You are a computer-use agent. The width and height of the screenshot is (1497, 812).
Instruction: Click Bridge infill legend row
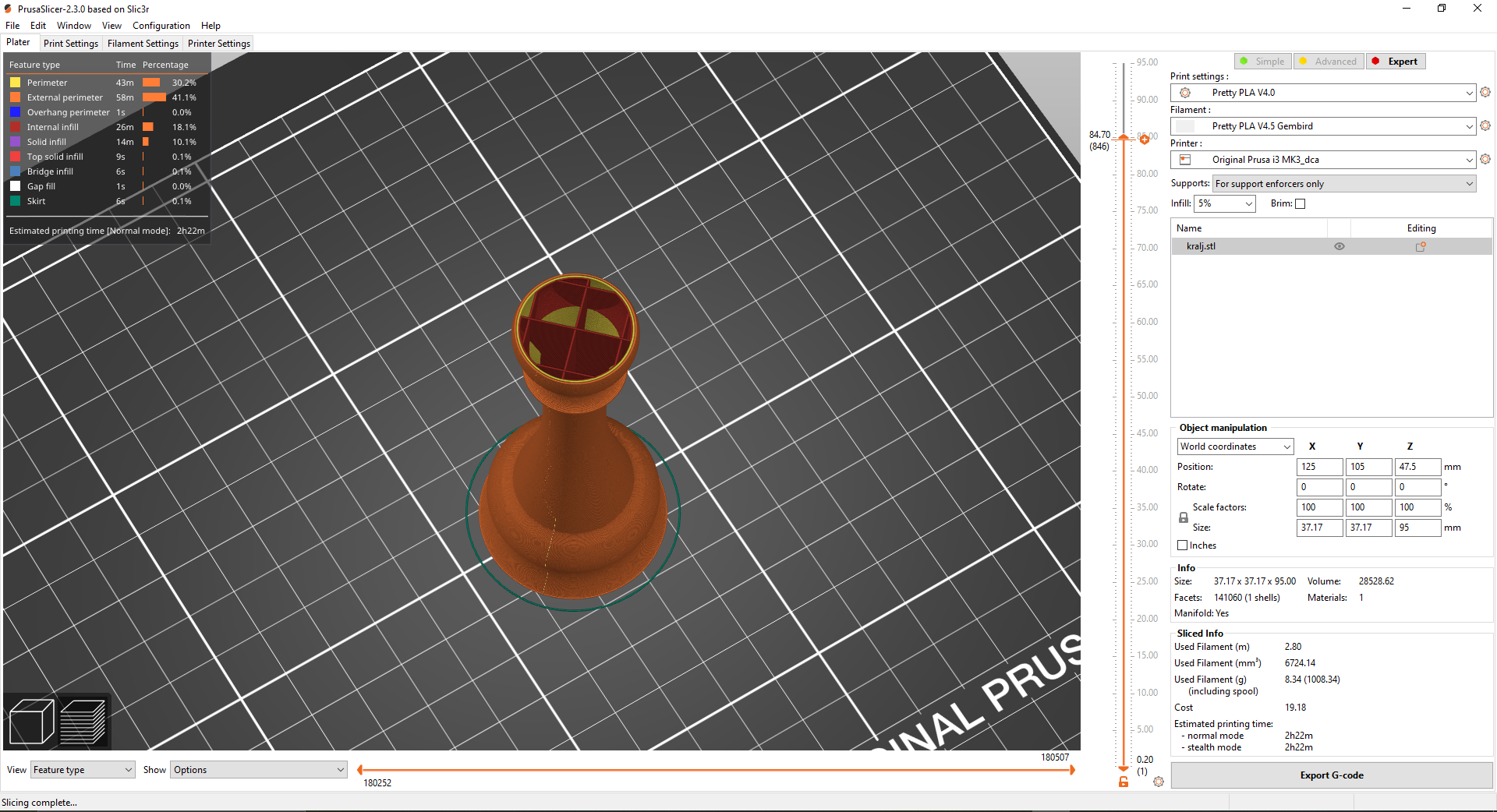(106, 171)
